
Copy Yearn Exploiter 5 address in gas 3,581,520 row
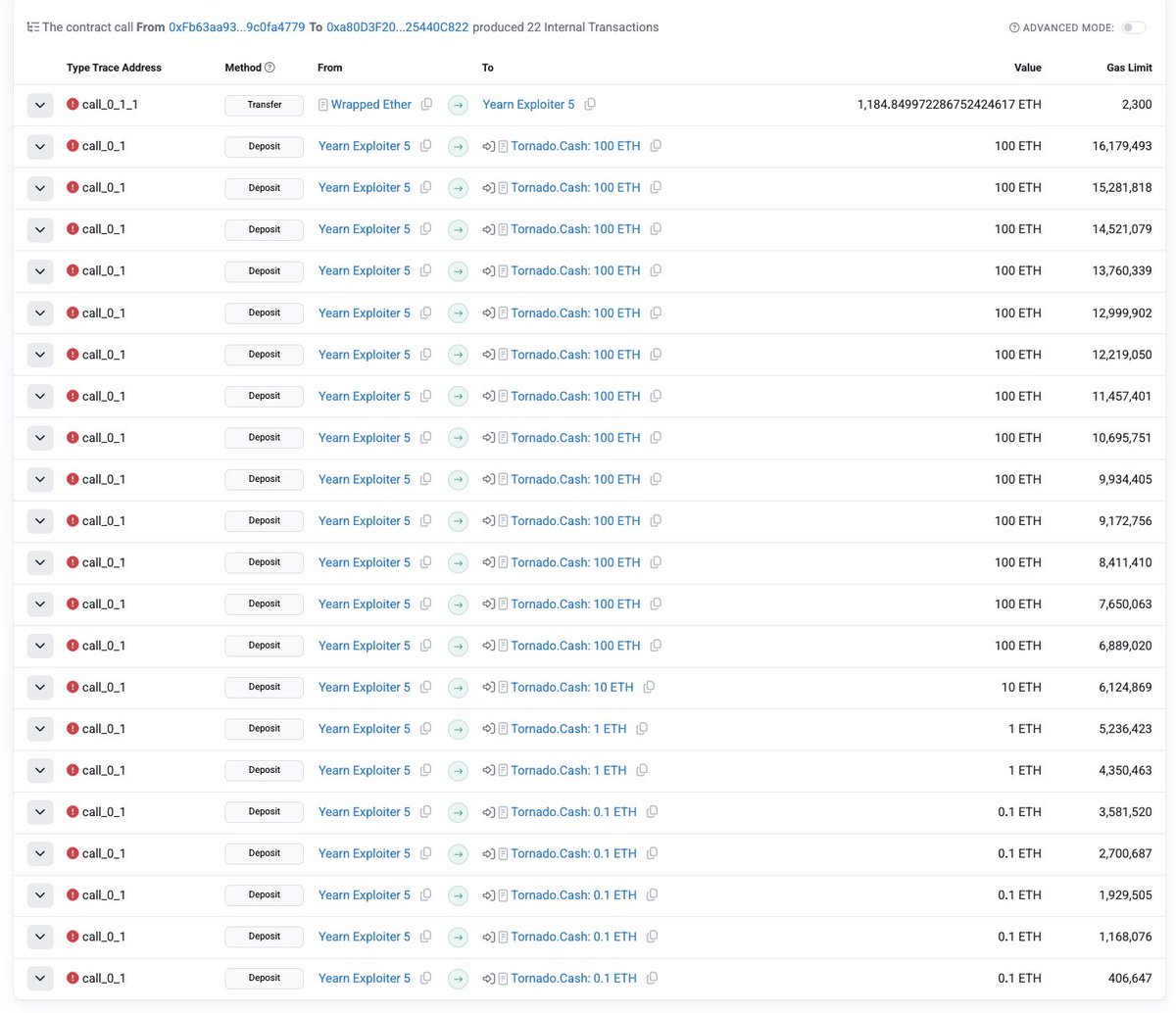click(x=425, y=812)
